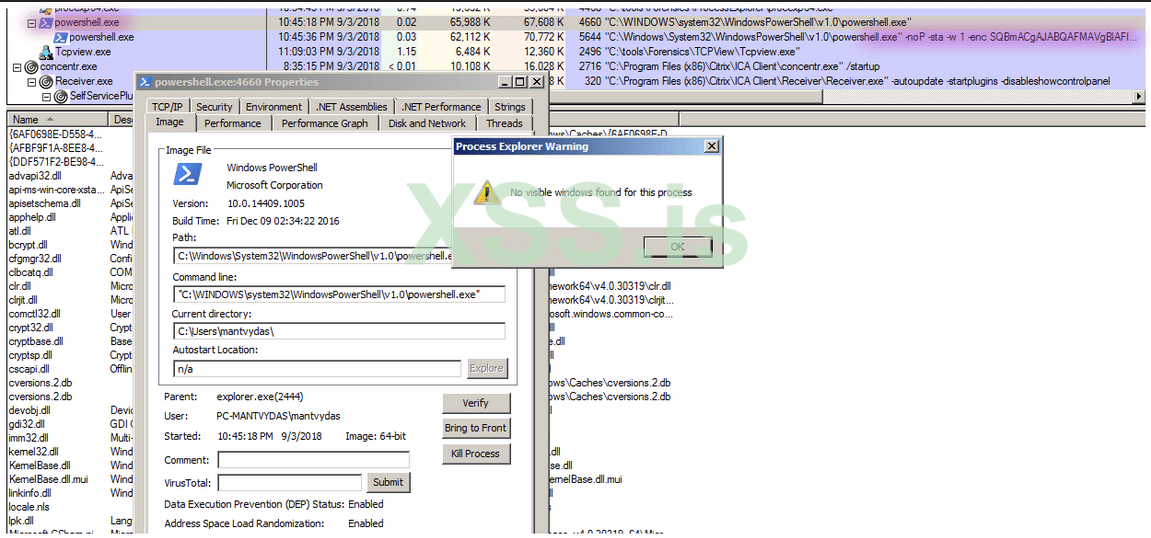Click the Receiver.exe process icon
1151x538 pixels.
click(48, 81)
